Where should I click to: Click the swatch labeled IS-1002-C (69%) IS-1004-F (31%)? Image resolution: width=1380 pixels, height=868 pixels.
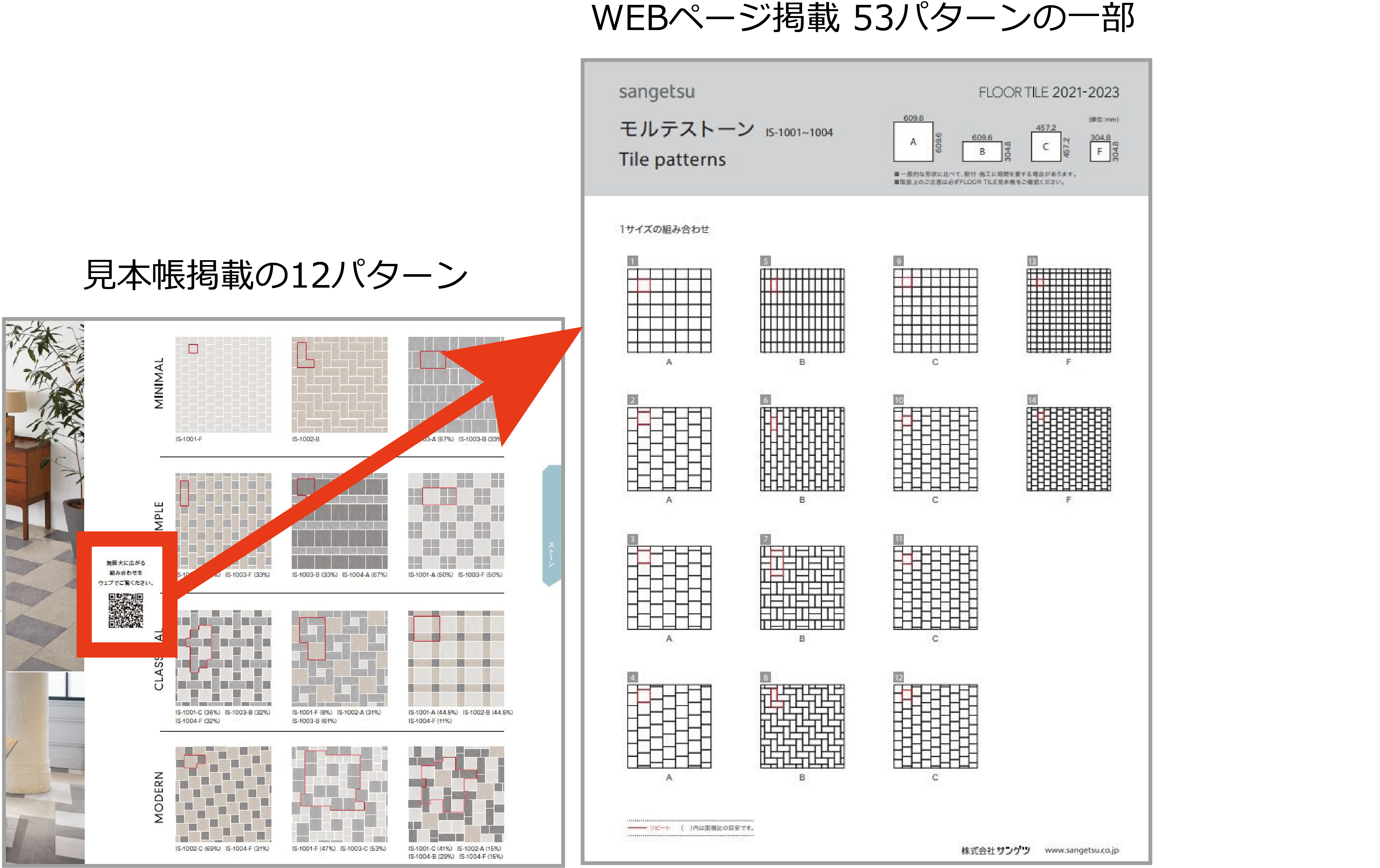coord(224,794)
